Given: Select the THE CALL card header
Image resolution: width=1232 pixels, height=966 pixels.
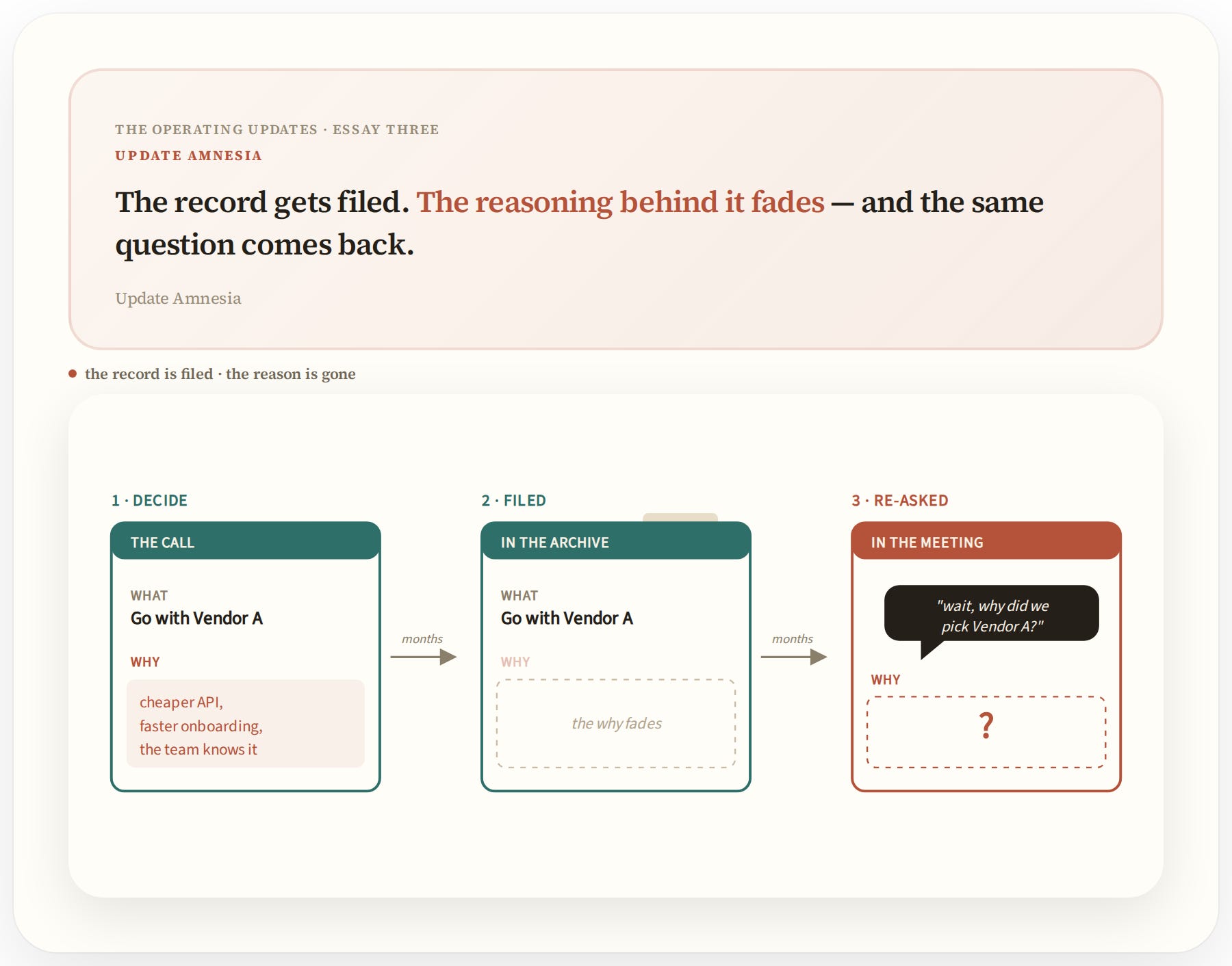Looking at the screenshot, I should [246, 541].
